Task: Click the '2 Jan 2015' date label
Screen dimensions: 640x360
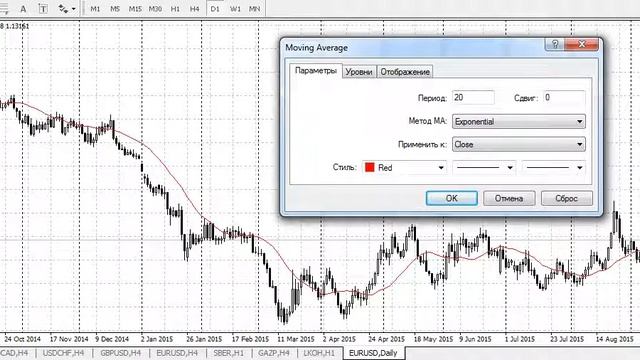Action: coord(157,339)
